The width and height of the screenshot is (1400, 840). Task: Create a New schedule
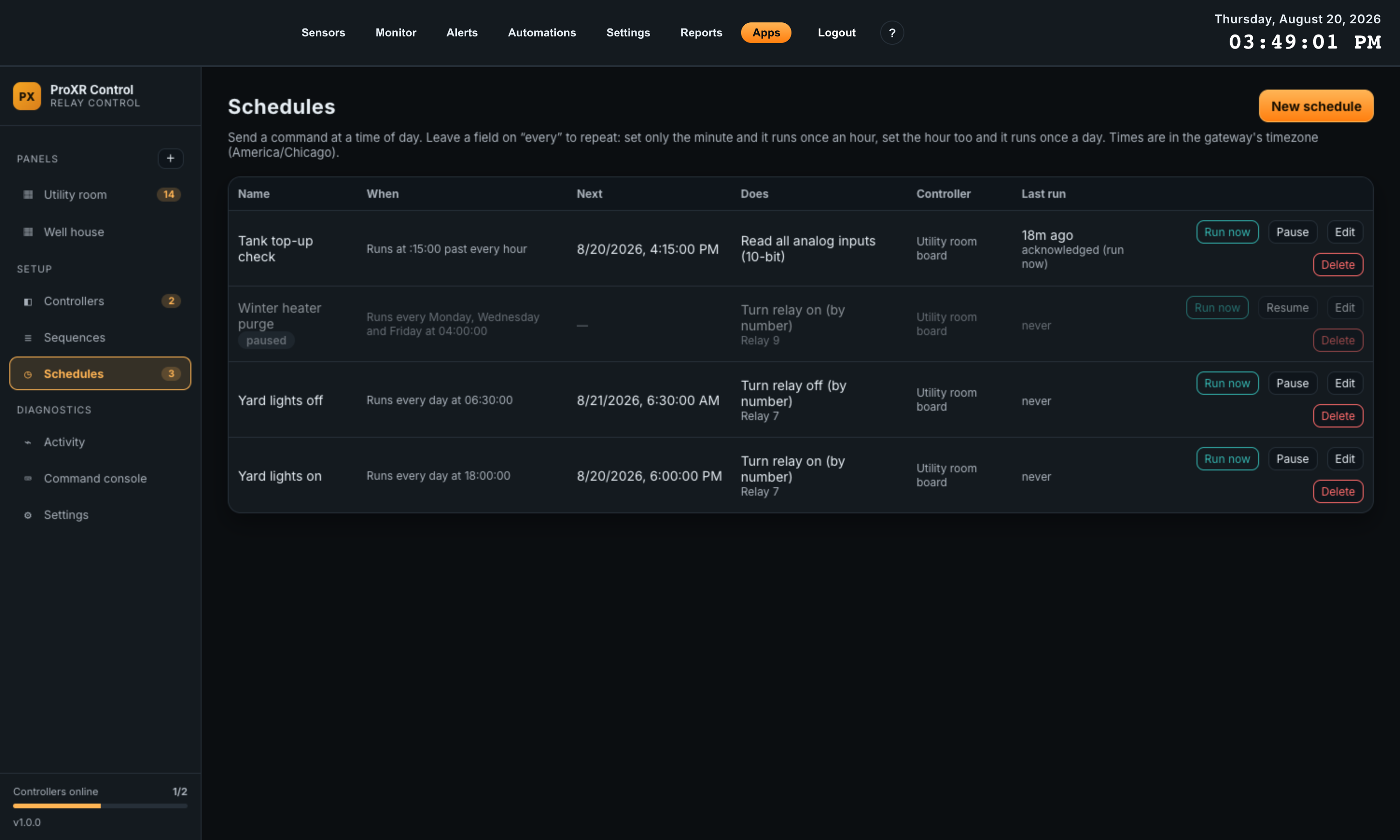click(x=1316, y=106)
